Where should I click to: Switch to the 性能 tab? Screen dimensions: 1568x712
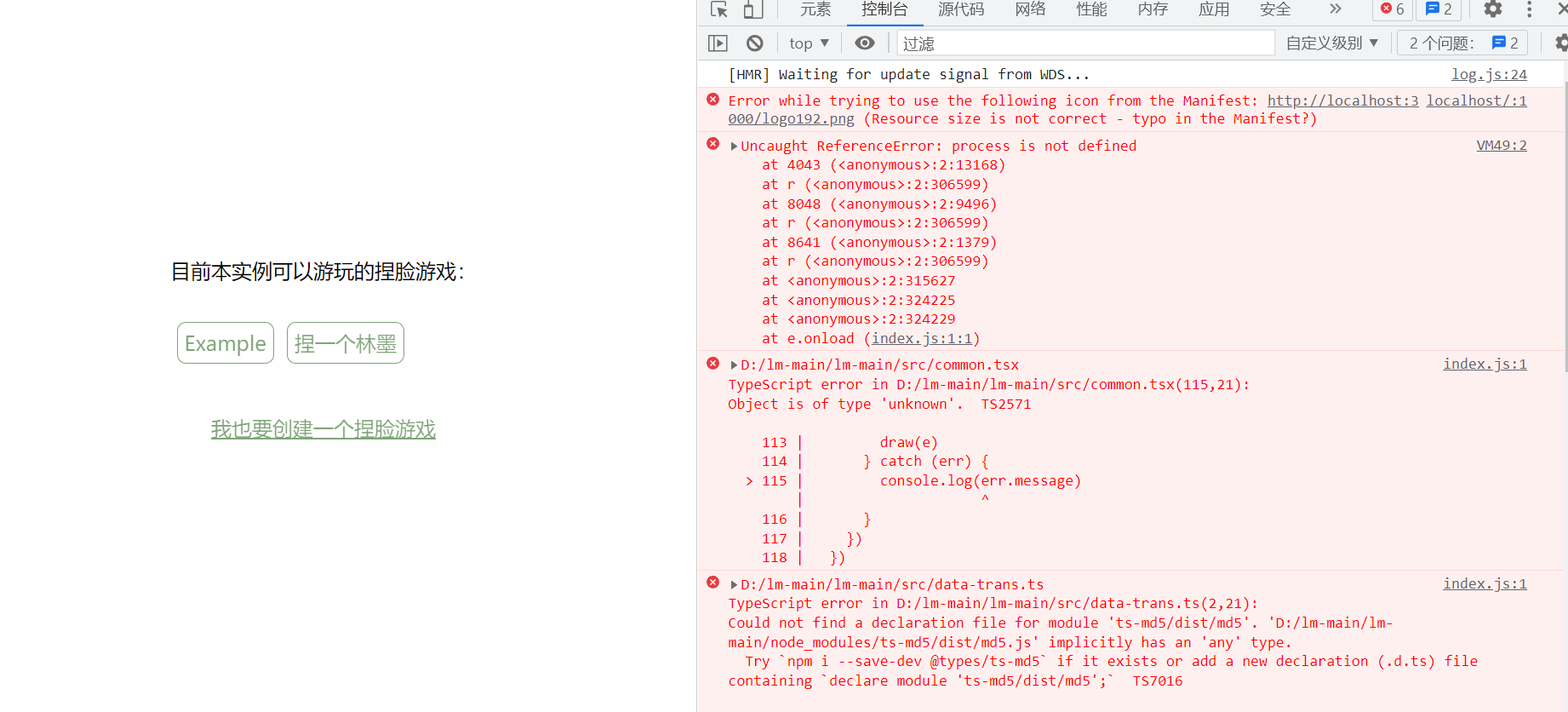pyautogui.click(x=1091, y=9)
